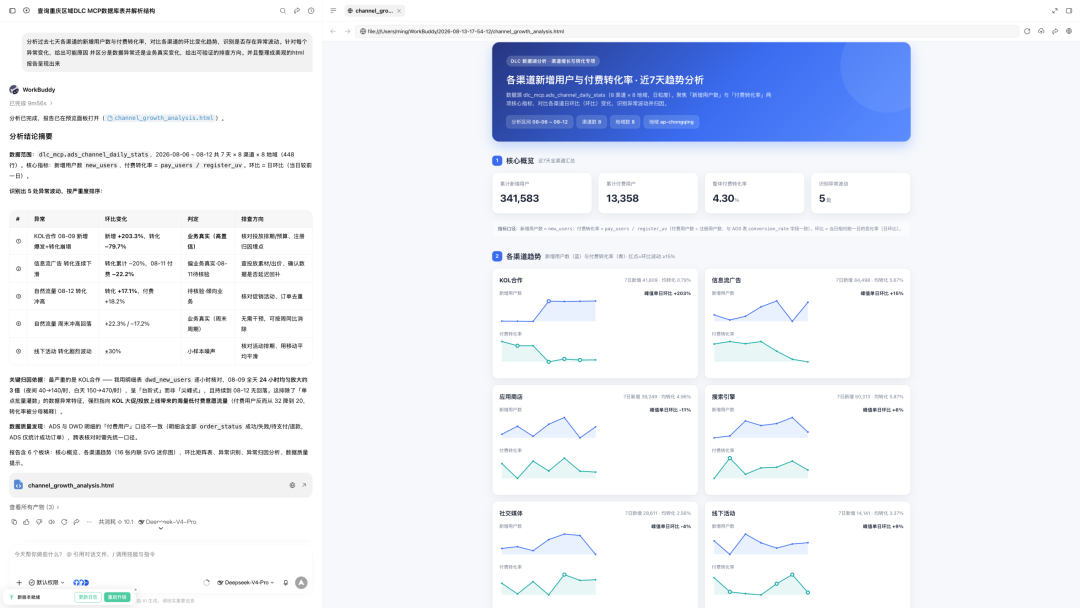The height and width of the screenshot is (608, 1080).
Task: Click the blue connected tools icon cluster
Action: 81,583
